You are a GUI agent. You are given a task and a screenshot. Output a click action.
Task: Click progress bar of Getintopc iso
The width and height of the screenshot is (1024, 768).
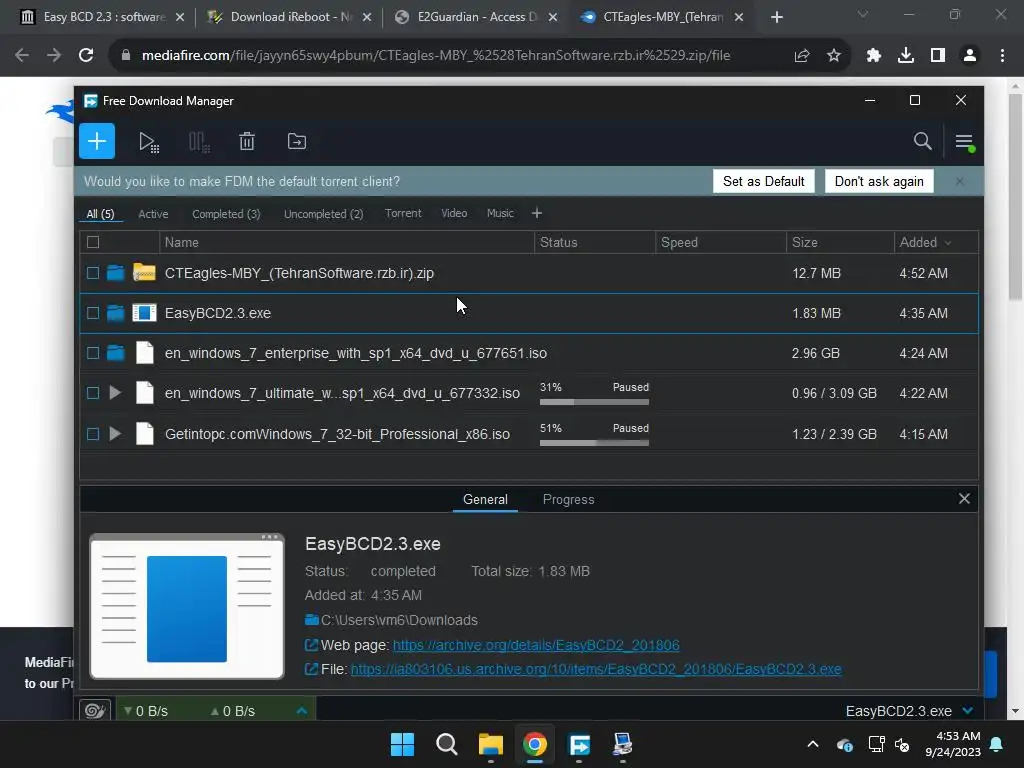click(594, 443)
